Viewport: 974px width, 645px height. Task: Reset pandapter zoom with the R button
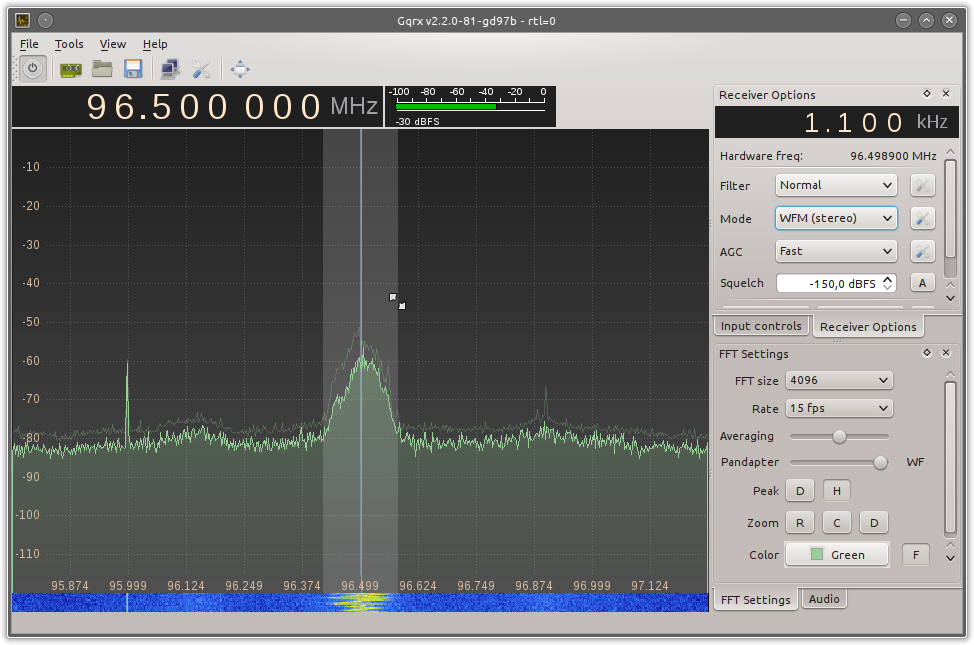tap(799, 522)
